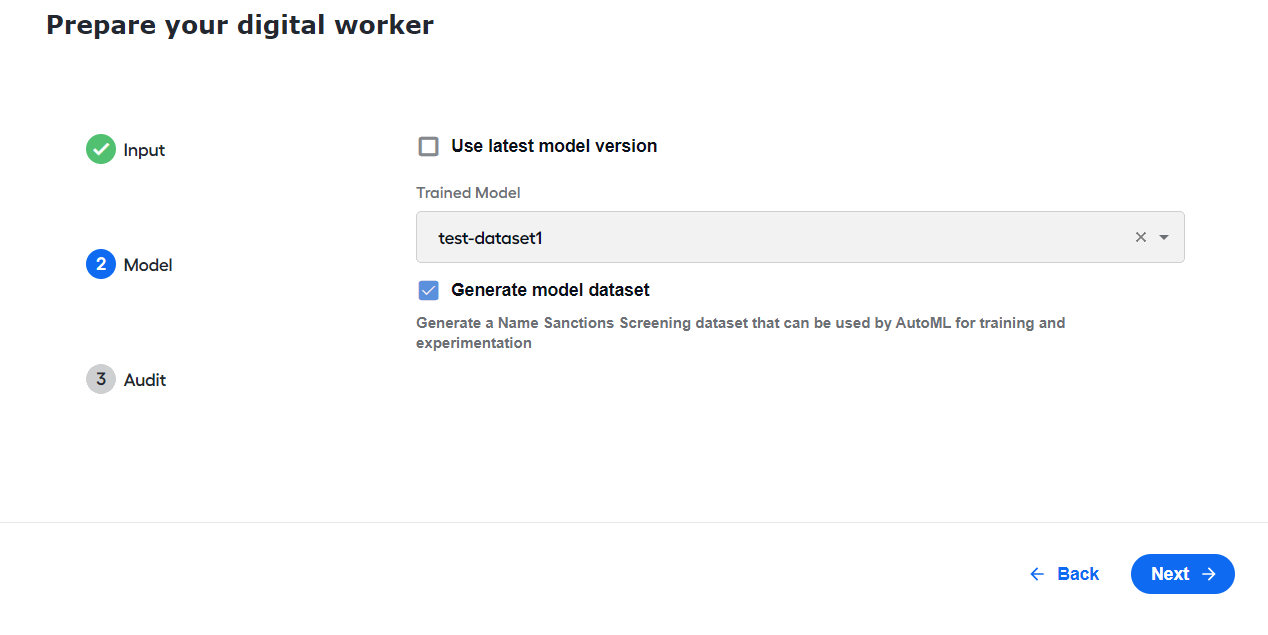
Task: Select the Audit step label
Action: pos(145,380)
